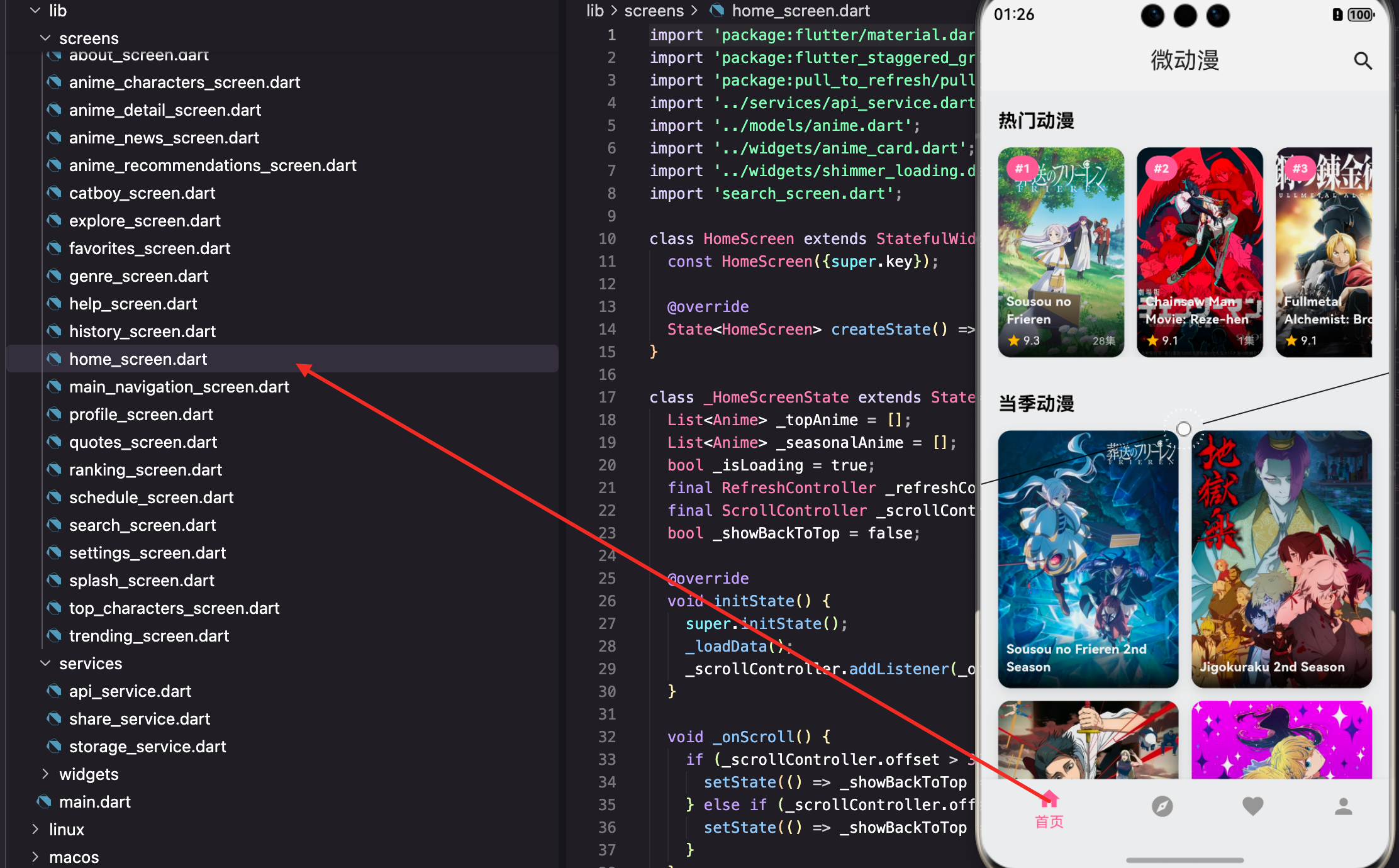The image size is (1399, 868).
Task: Open anime_detail_screen.dart file
Action: (165, 110)
